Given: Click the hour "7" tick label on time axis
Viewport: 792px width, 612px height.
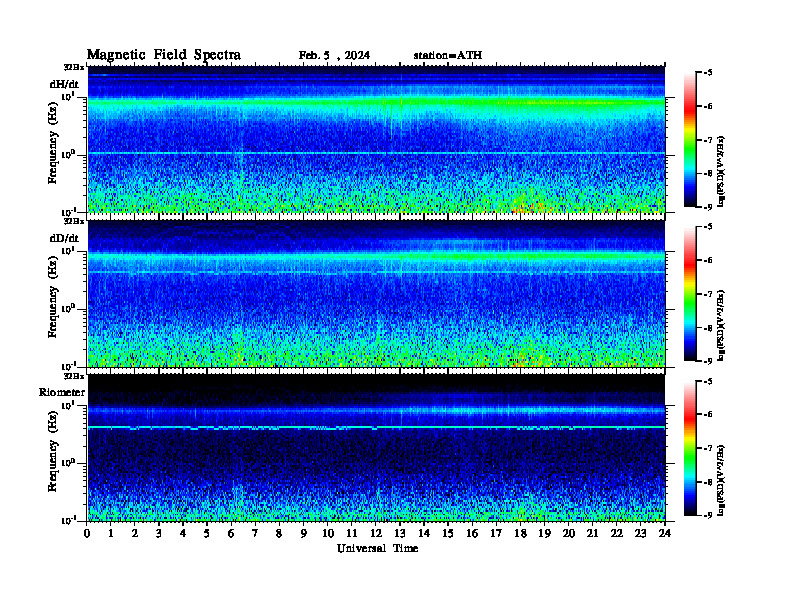Looking at the screenshot, I should click(x=256, y=534).
